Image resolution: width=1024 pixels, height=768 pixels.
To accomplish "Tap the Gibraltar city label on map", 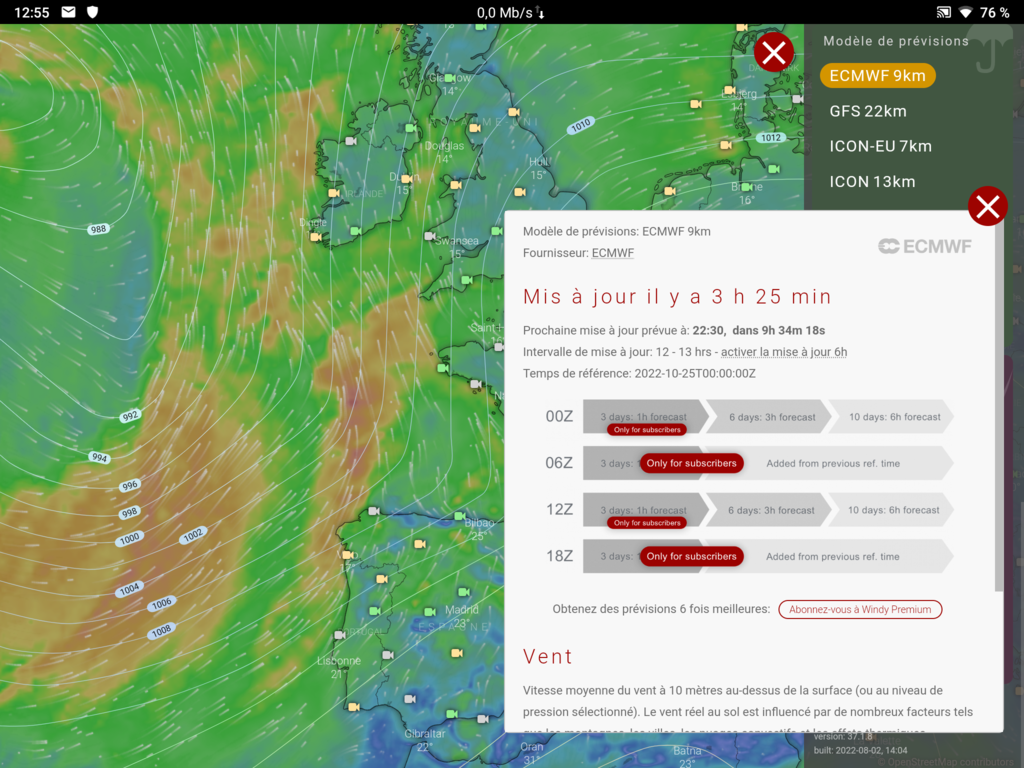I will tap(424, 733).
